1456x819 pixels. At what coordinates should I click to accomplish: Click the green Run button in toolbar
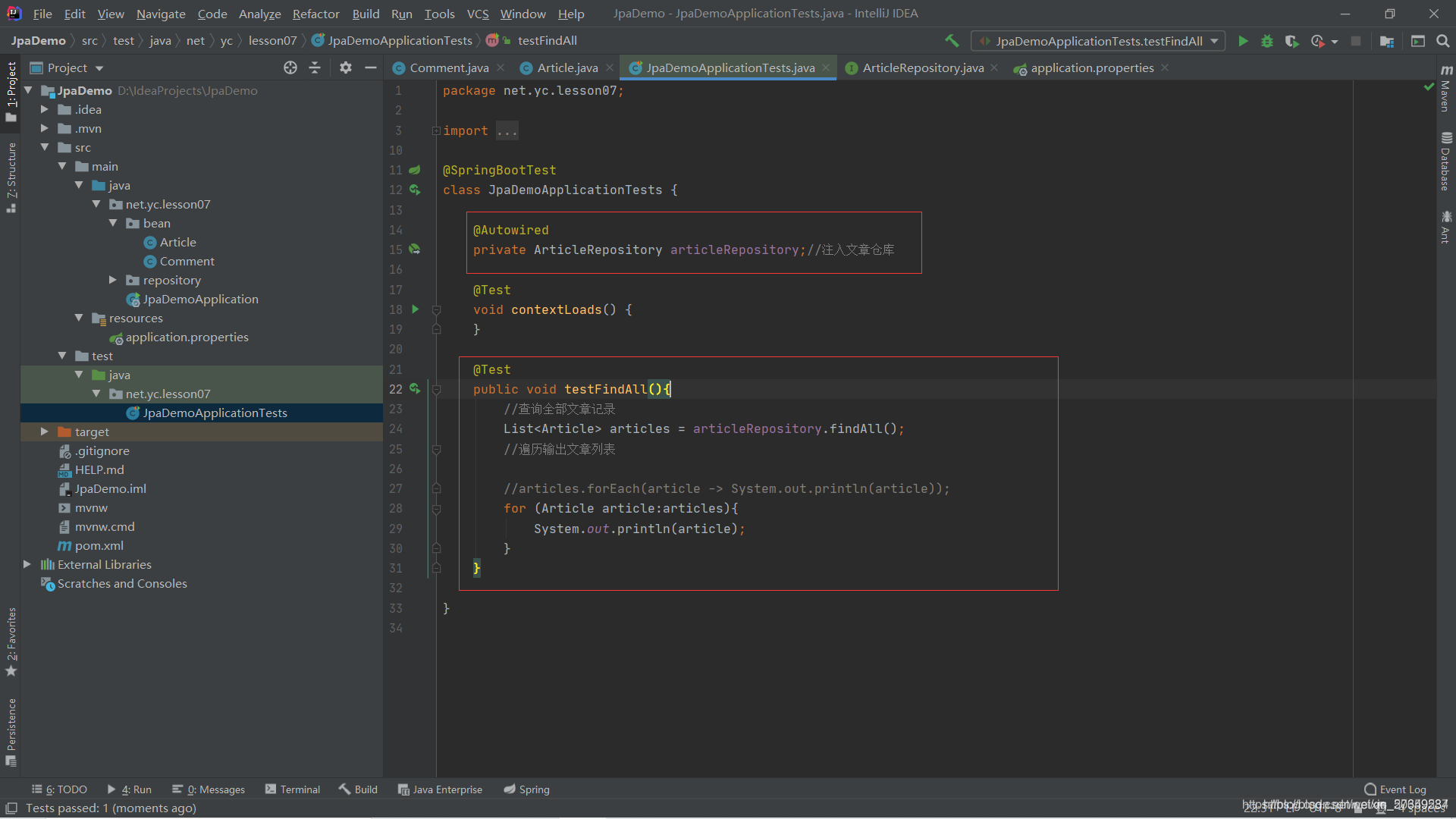coord(1243,41)
